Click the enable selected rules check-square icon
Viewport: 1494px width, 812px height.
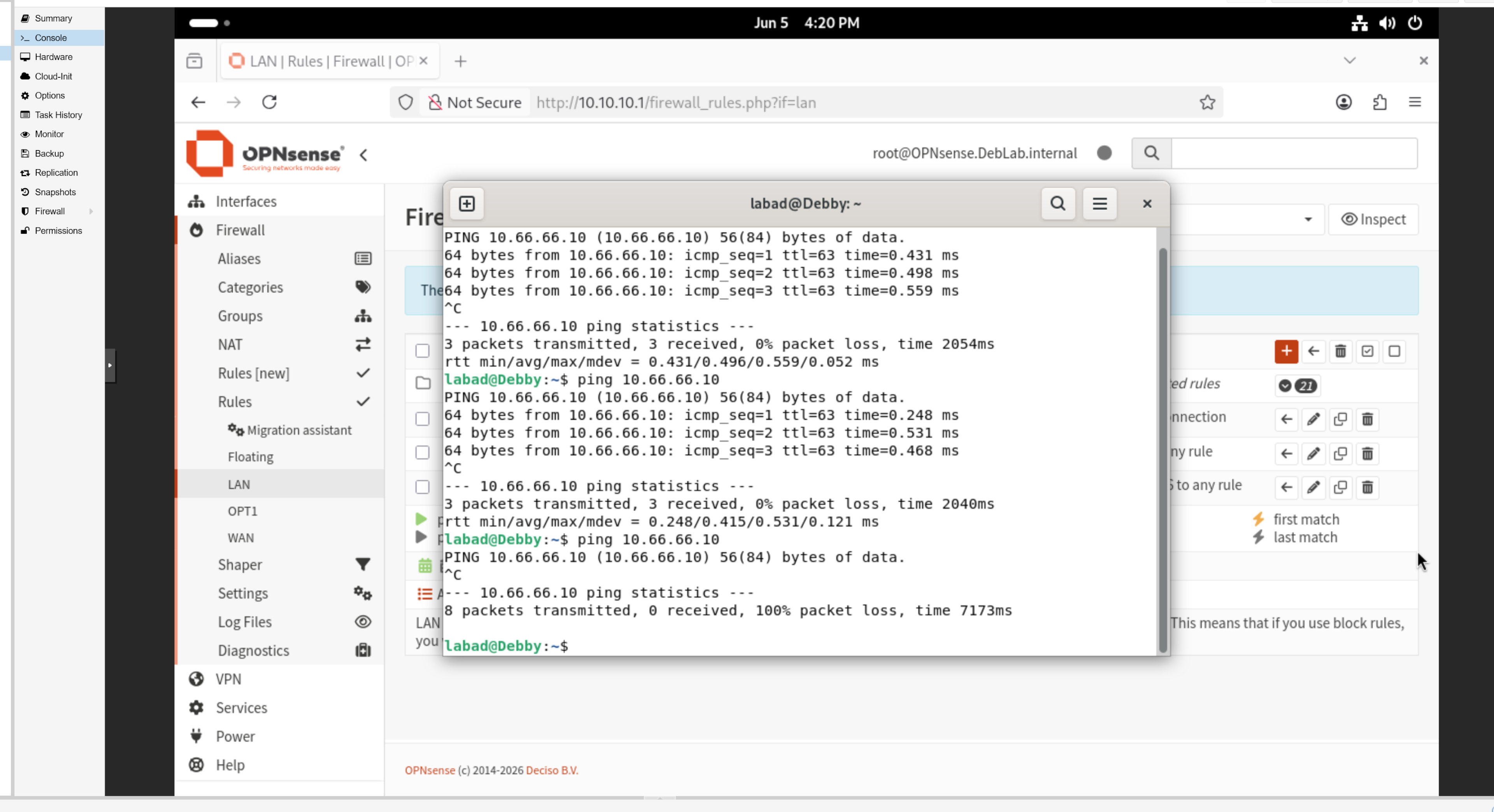pos(1367,351)
